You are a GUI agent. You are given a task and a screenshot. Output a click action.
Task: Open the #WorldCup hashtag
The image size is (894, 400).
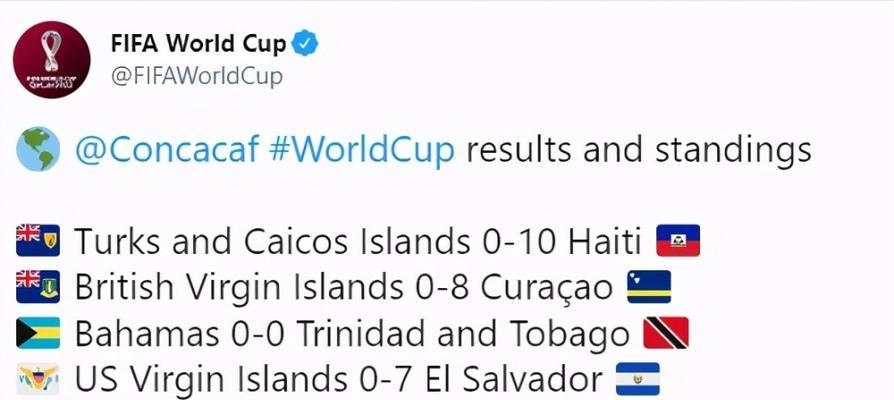click(x=361, y=150)
